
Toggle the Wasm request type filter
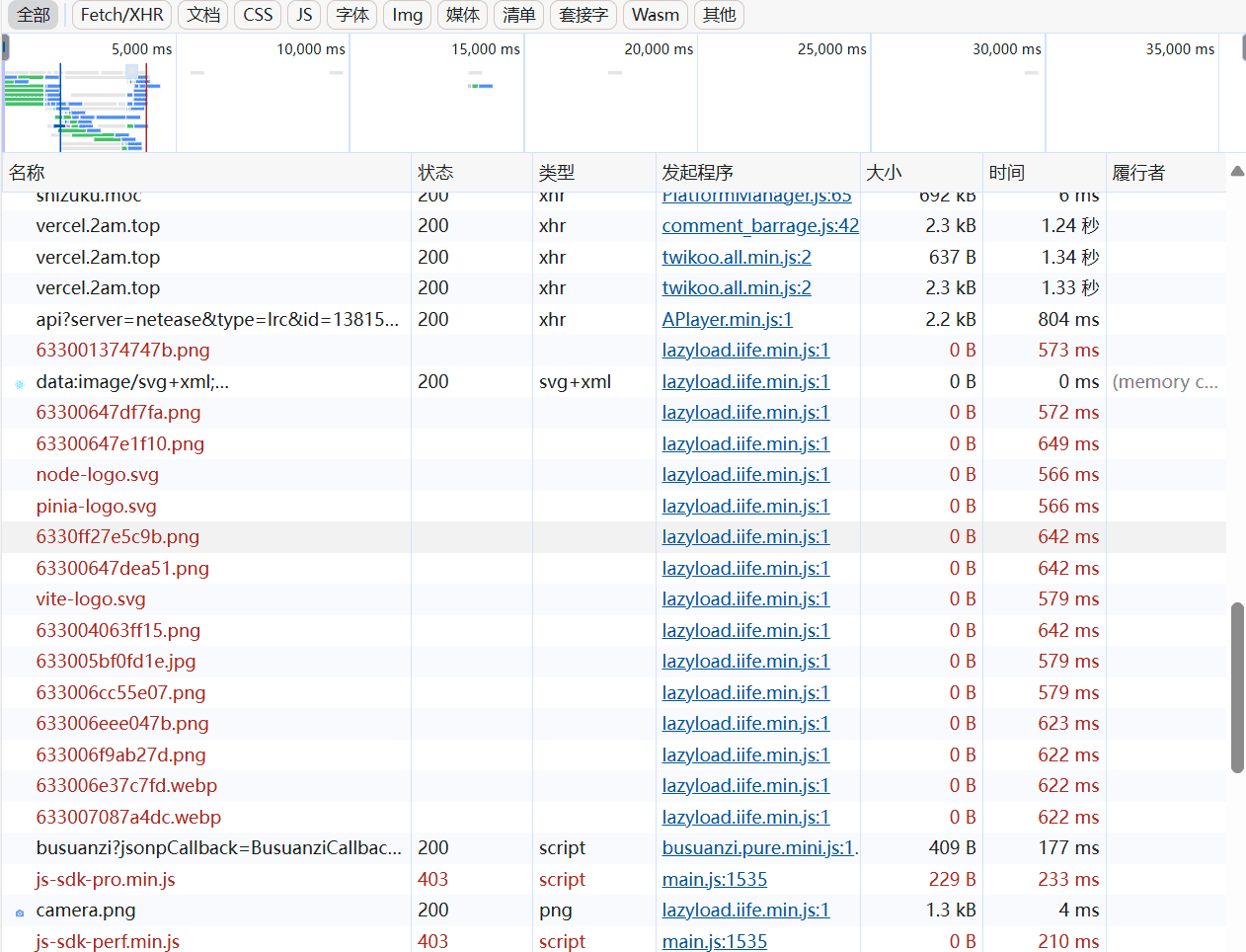pos(655,15)
